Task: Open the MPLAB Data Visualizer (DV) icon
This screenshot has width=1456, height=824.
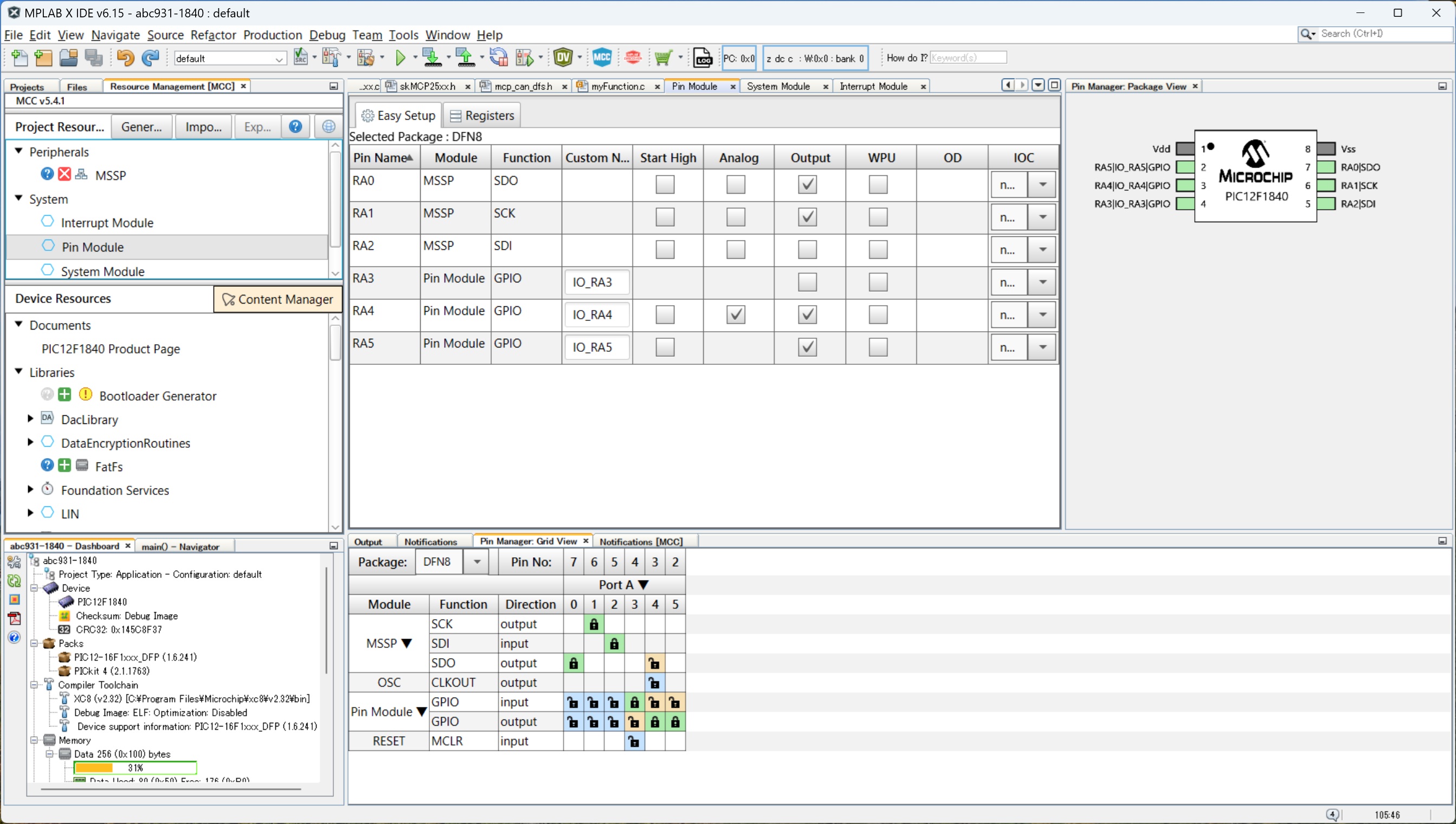Action: pyautogui.click(x=563, y=57)
